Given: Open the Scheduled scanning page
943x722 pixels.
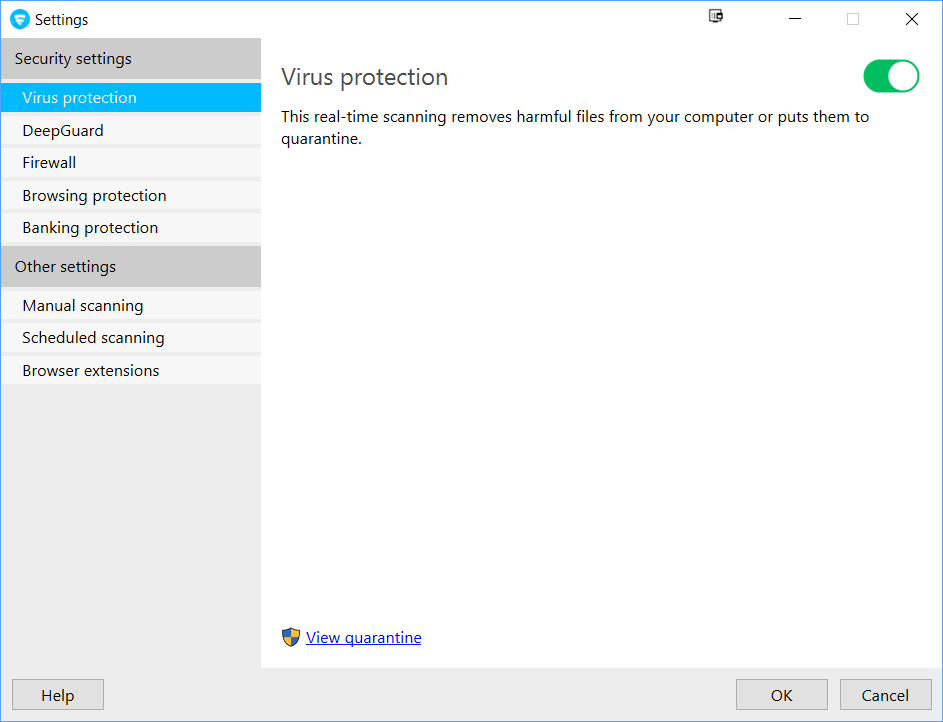Looking at the screenshot, I should pyautogui.click(x=130, y=338).
